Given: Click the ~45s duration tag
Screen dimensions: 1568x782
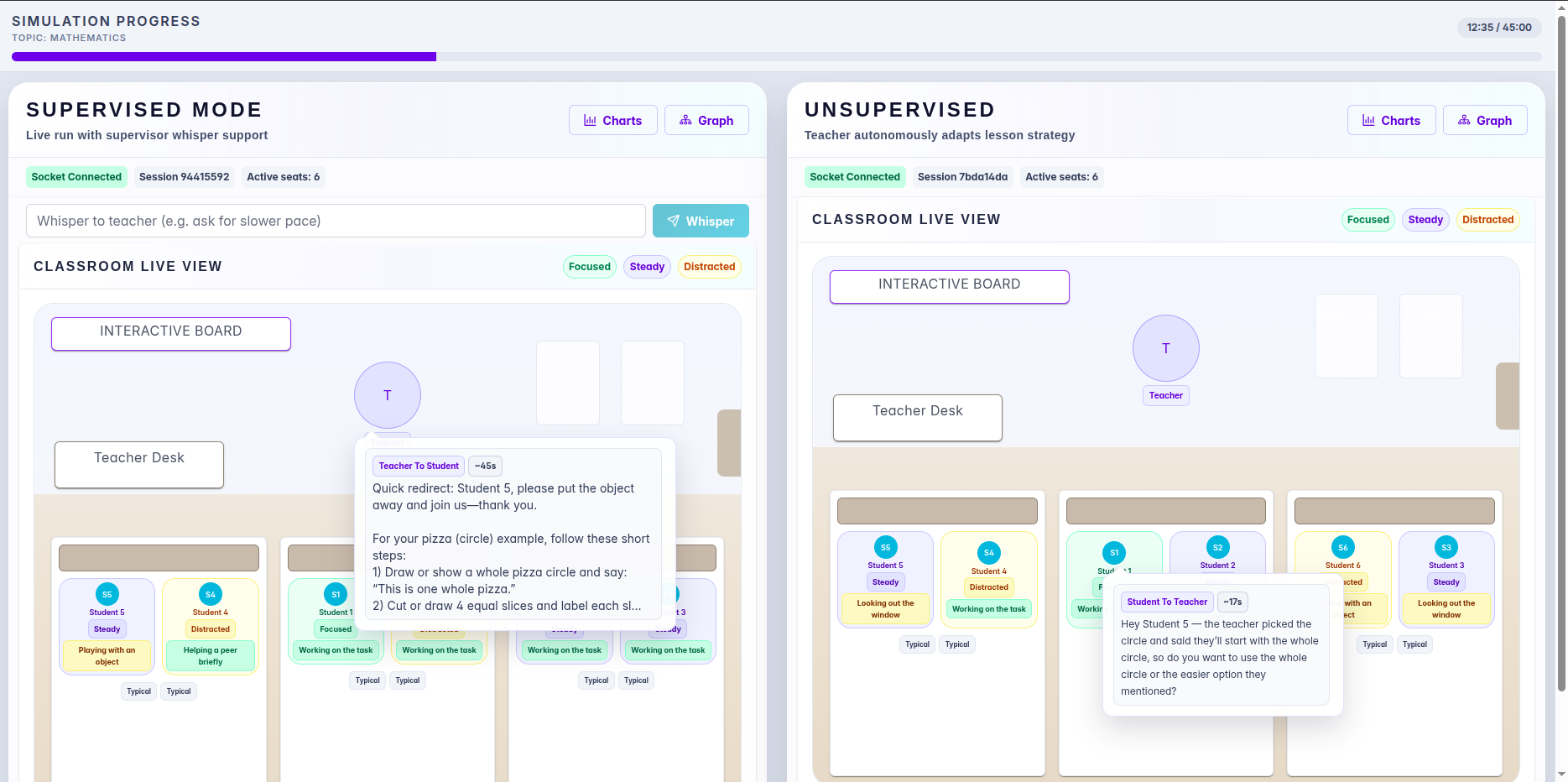Looking at the screenshot, I should point(485,466).
